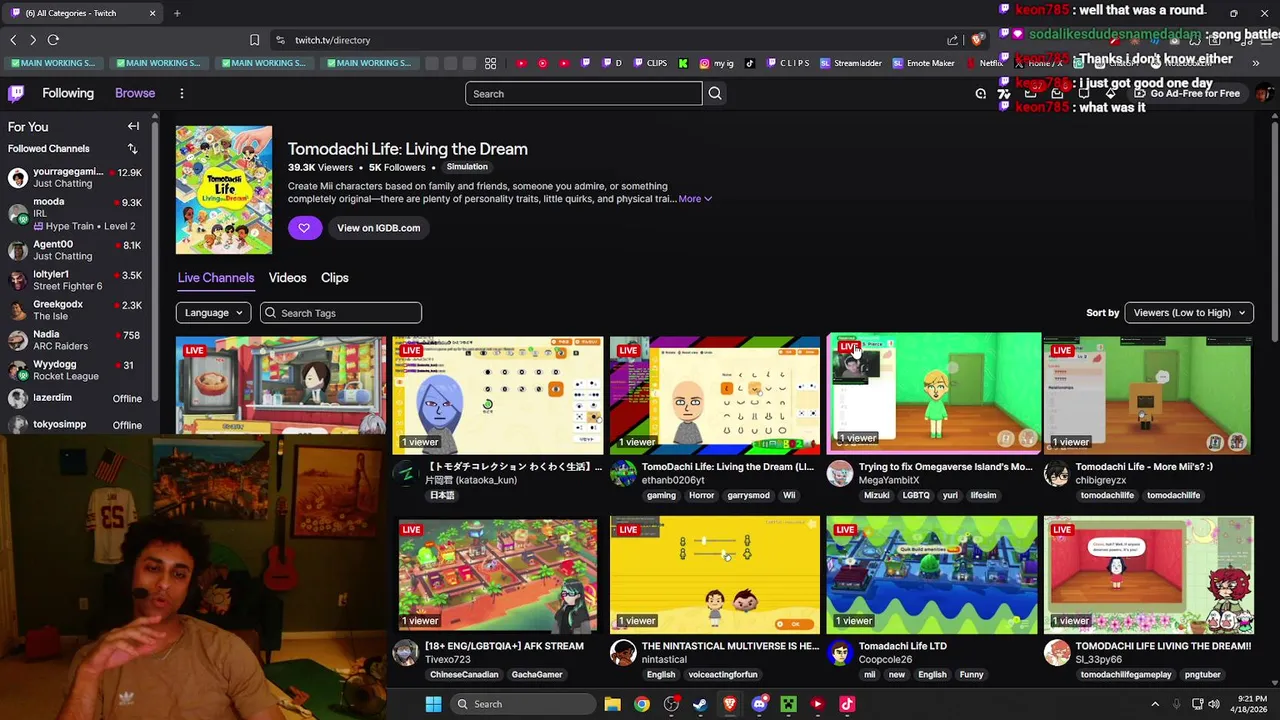Click the Search Tags input field
The width and height of the screenshot is (1280, 720).
click(x=341, y=313)
